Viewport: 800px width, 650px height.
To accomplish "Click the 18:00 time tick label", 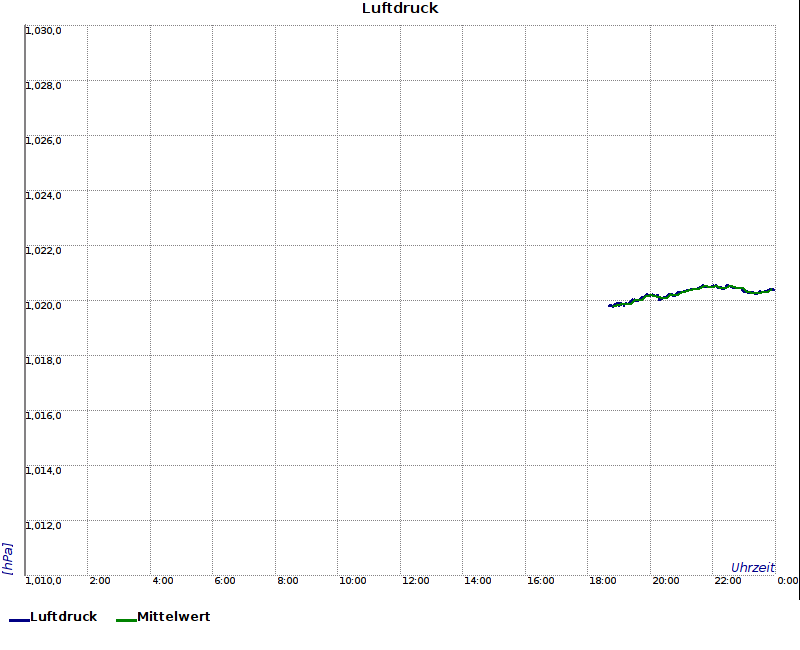I will pyautogui.click(x=603, y=581).
